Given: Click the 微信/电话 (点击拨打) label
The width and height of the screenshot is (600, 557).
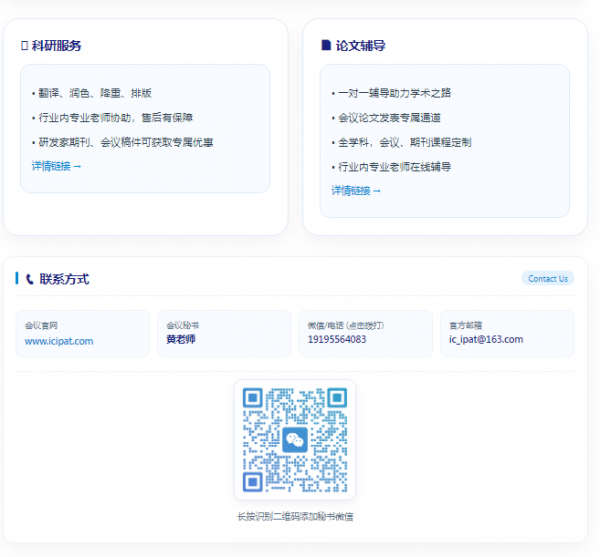Looking at the screenshot, I should pos(346,326).
